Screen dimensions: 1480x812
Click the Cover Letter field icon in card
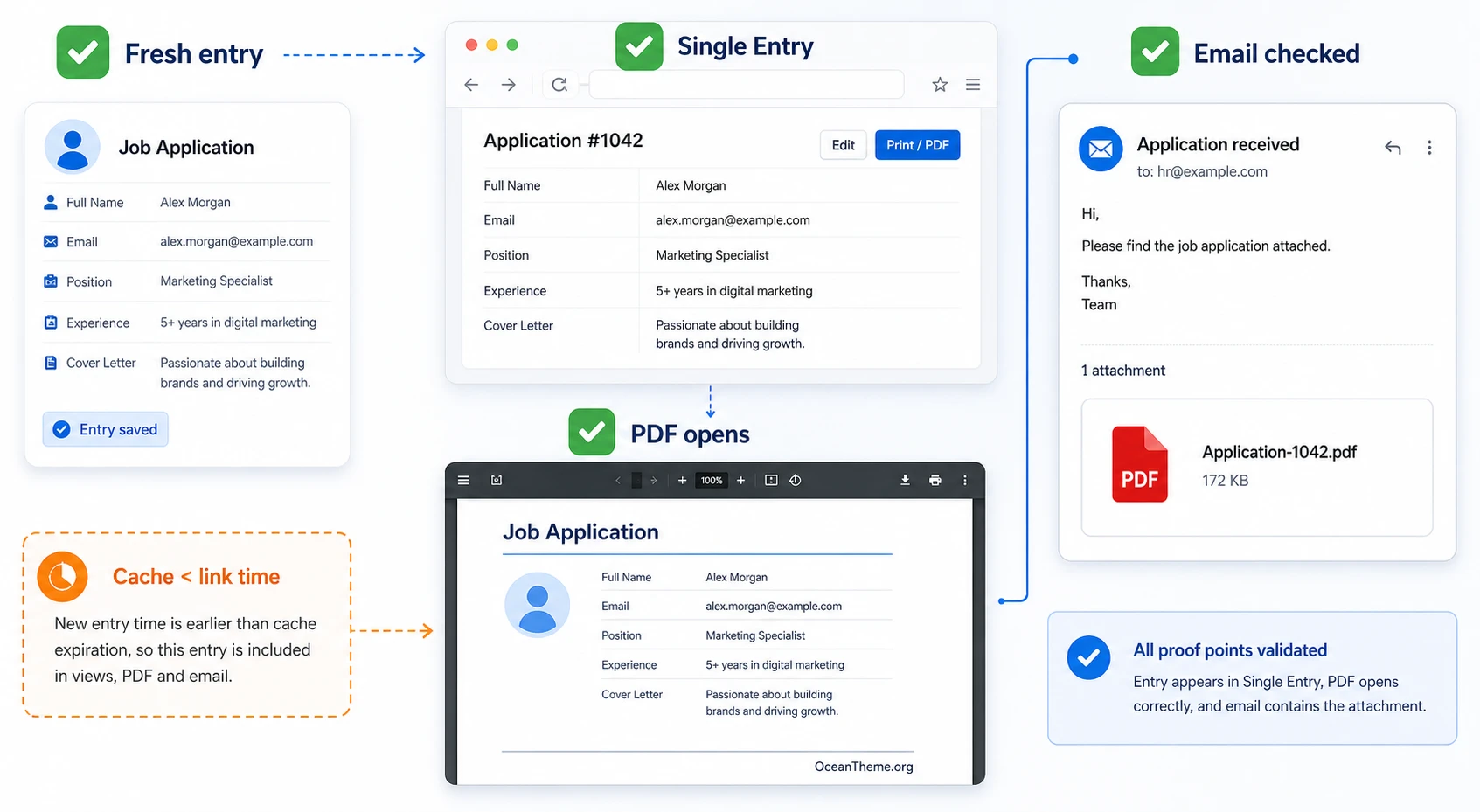51,363
